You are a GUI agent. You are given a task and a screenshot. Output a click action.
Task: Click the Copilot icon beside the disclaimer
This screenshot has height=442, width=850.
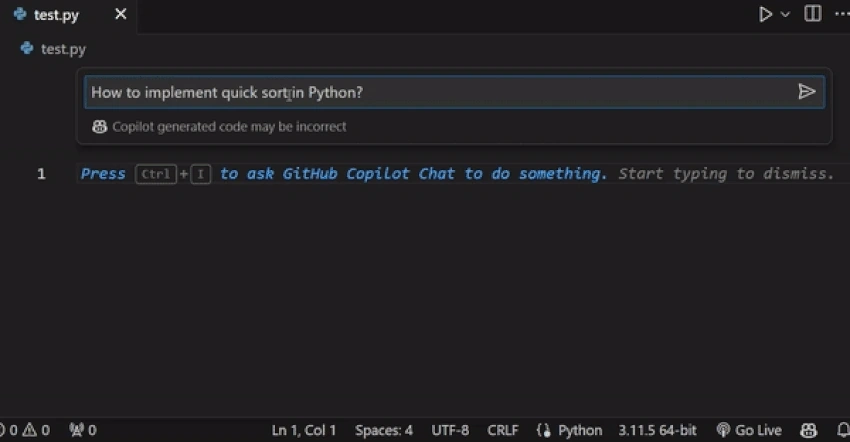coord(99,126)
